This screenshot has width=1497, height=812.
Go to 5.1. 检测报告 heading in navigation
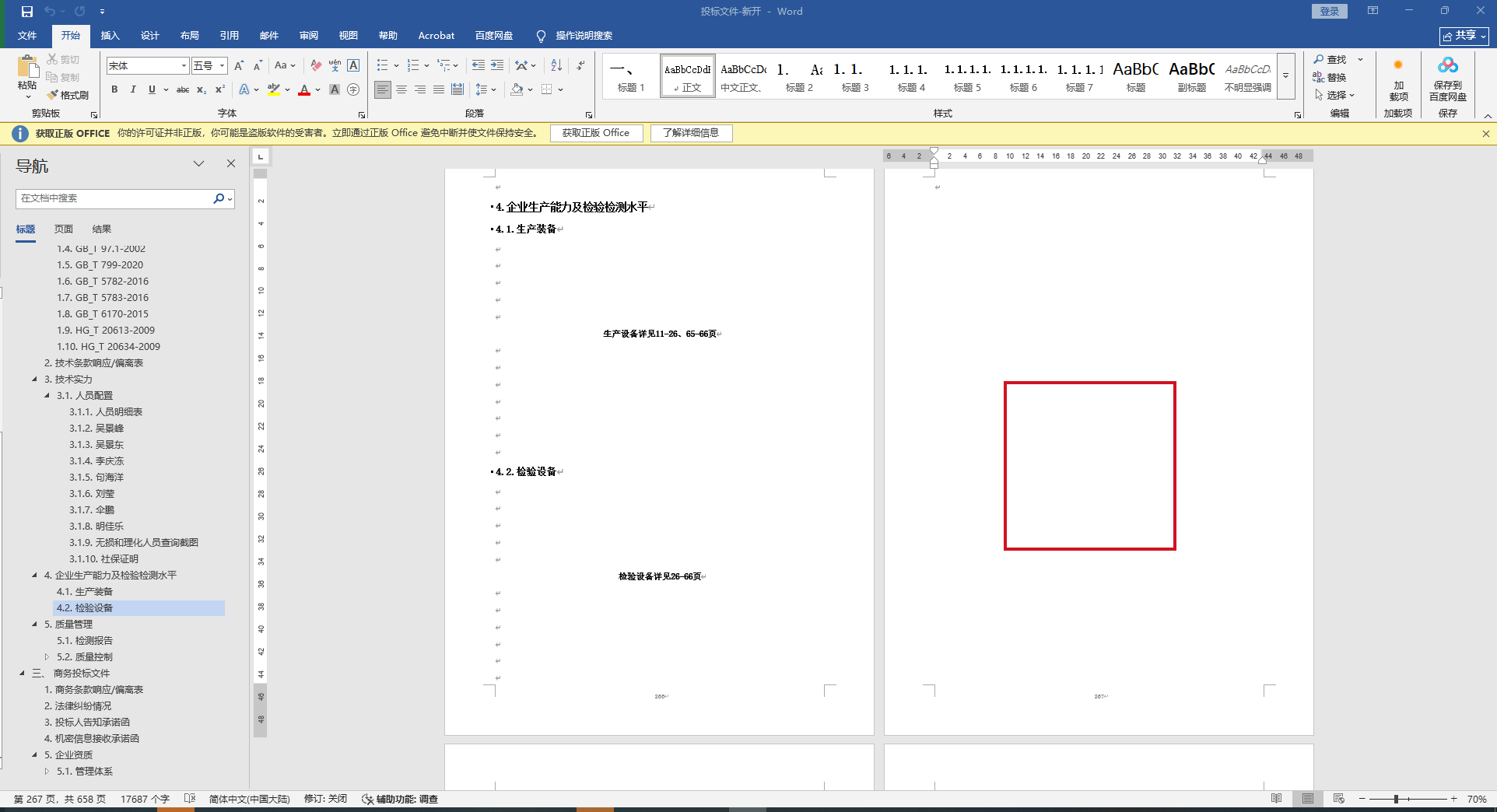pos(85,641)
